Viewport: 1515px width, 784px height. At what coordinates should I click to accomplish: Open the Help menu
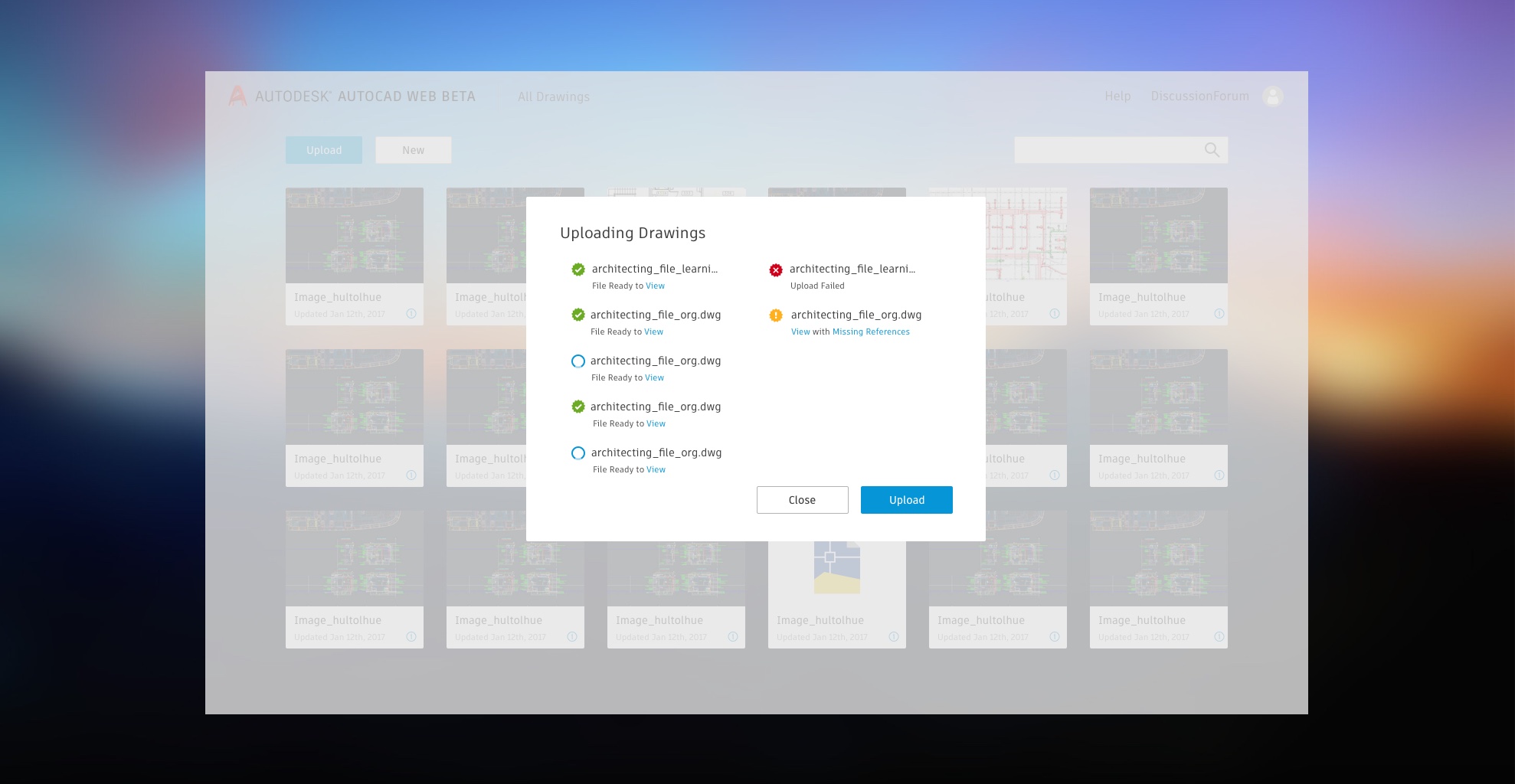pos(1117,96)
